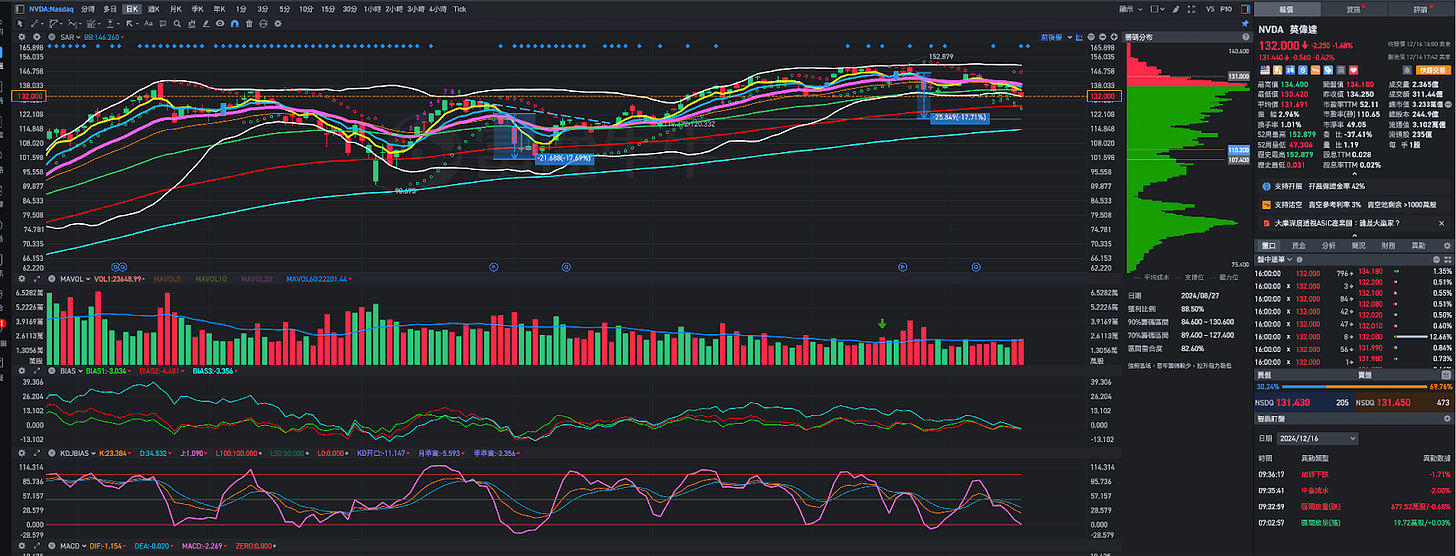The image size is (1456, 556).
Task: Zoom out chart with minus icon
Action: pos(1102,37)
